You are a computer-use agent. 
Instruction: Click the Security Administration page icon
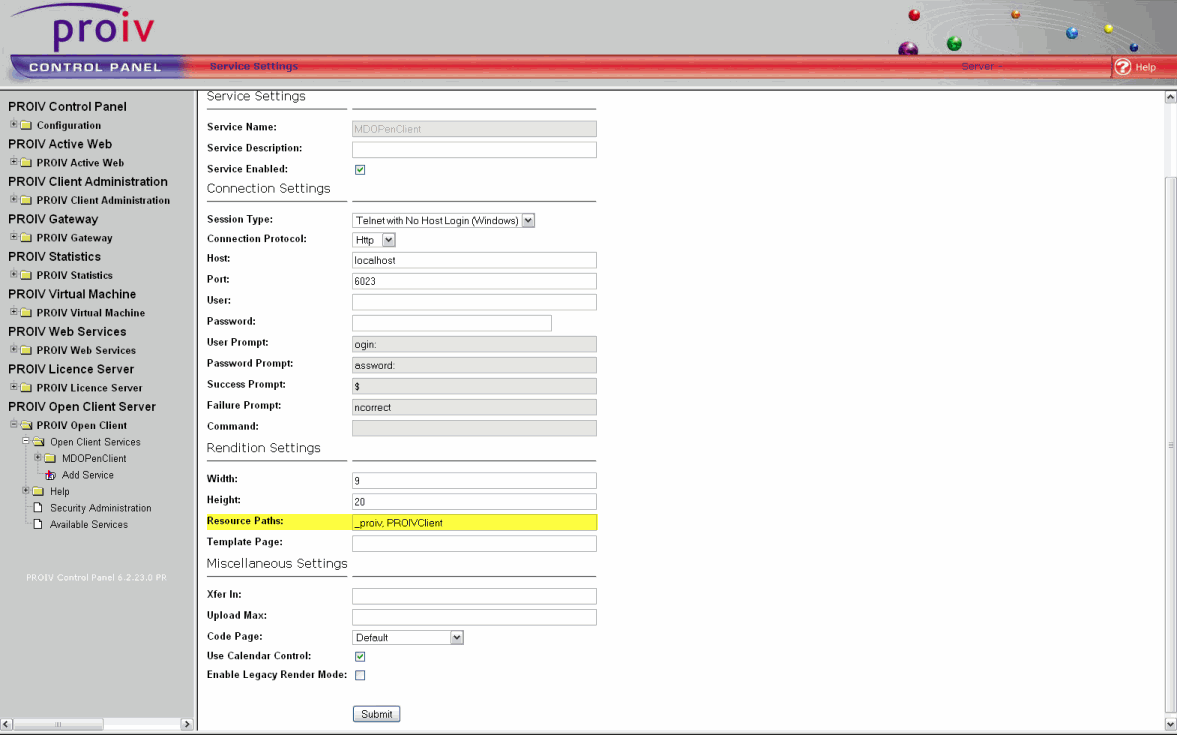click(38, 508)
